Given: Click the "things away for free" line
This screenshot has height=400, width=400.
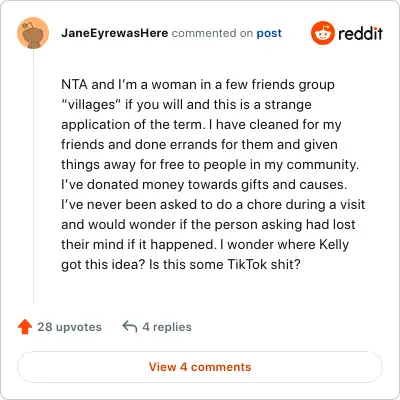Looking at the screenshot, I should [210, 165].
